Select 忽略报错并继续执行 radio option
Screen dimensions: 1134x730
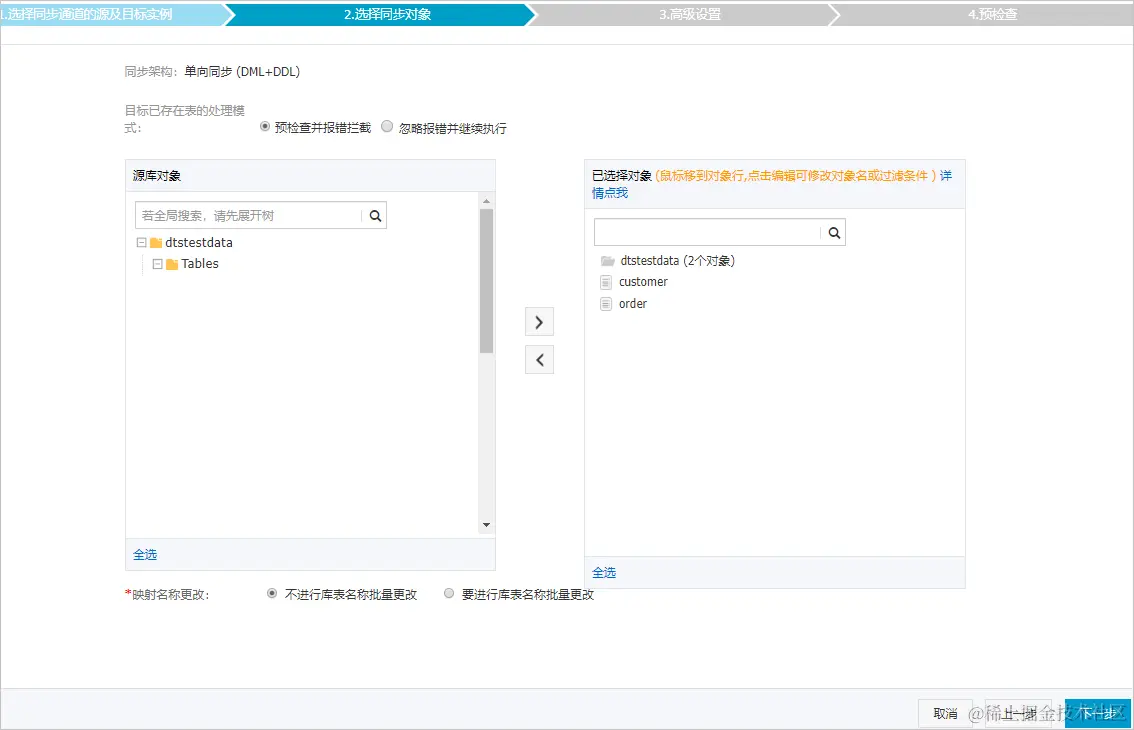388,127
